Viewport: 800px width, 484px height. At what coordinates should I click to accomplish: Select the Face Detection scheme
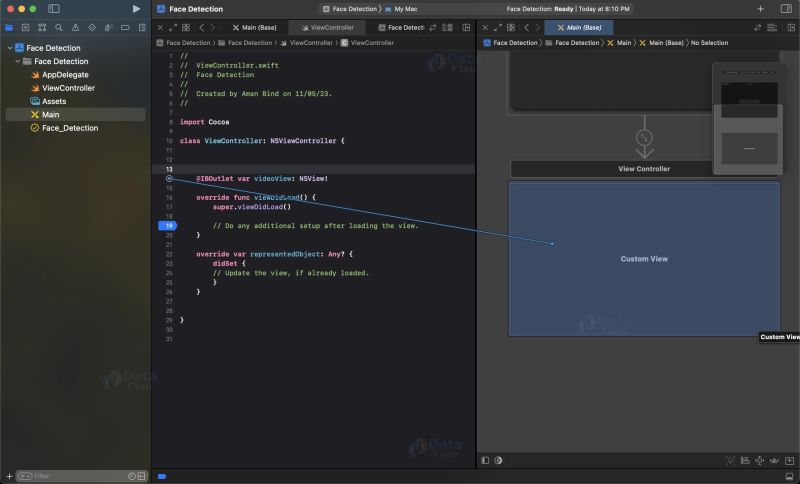350,9
